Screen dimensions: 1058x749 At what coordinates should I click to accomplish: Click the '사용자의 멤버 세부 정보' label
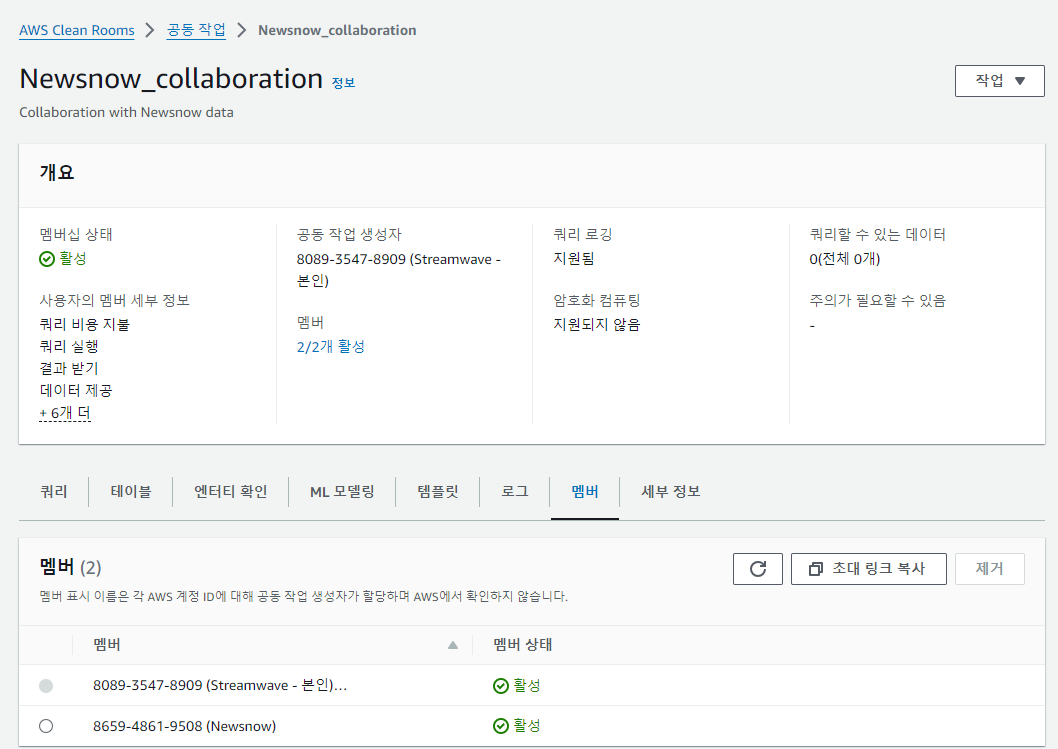pos(115,300)
